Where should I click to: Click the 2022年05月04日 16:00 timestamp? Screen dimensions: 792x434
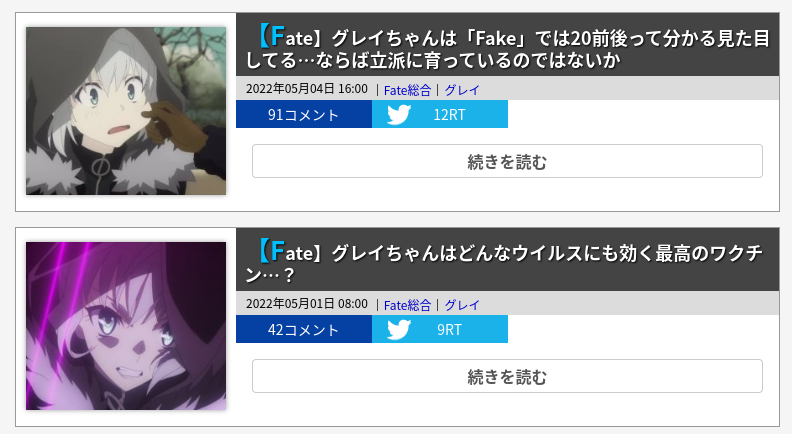coord(307,89)
